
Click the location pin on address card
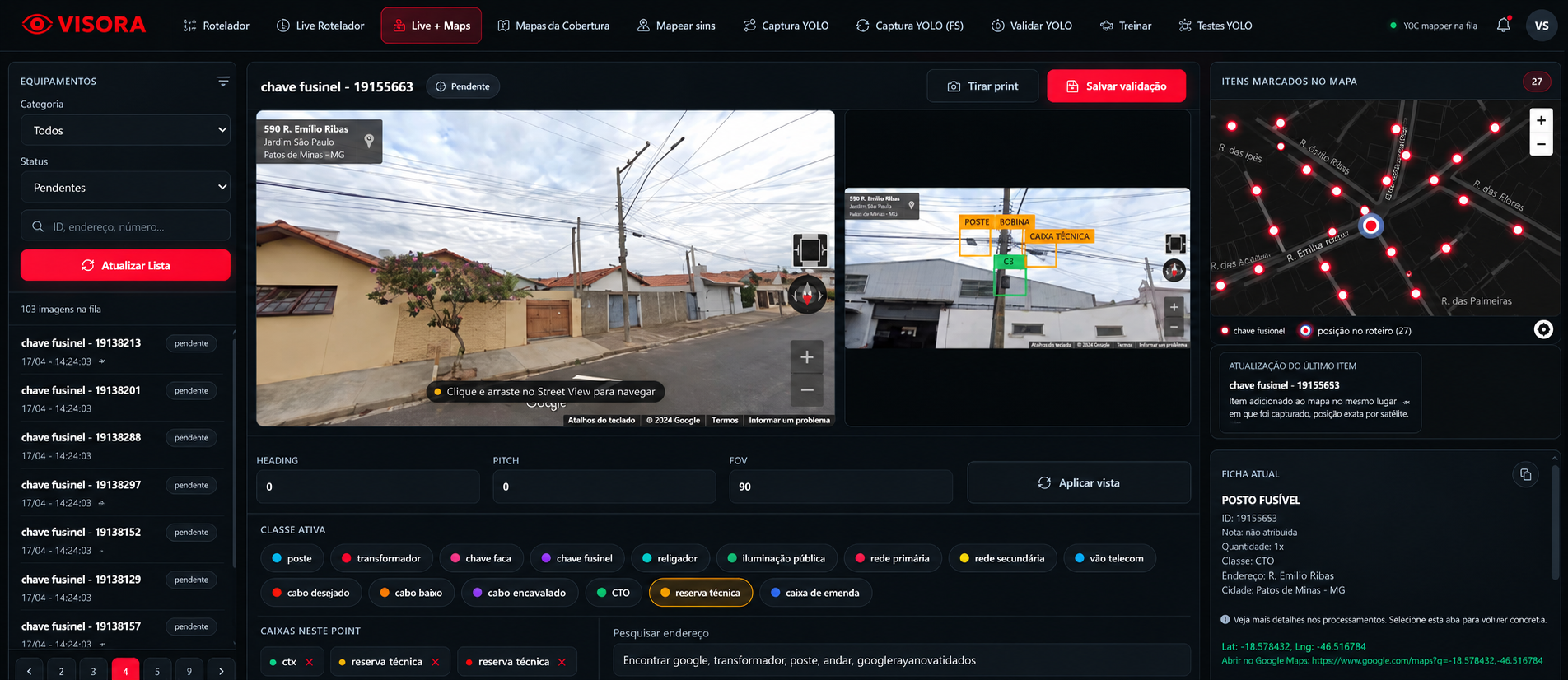pyautogui.click(x=369, y=141)
